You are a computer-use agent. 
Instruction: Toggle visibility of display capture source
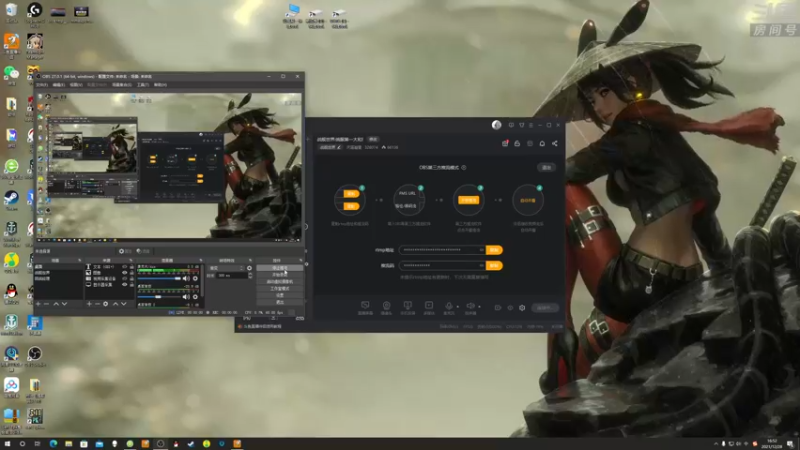tap(124, 285)
